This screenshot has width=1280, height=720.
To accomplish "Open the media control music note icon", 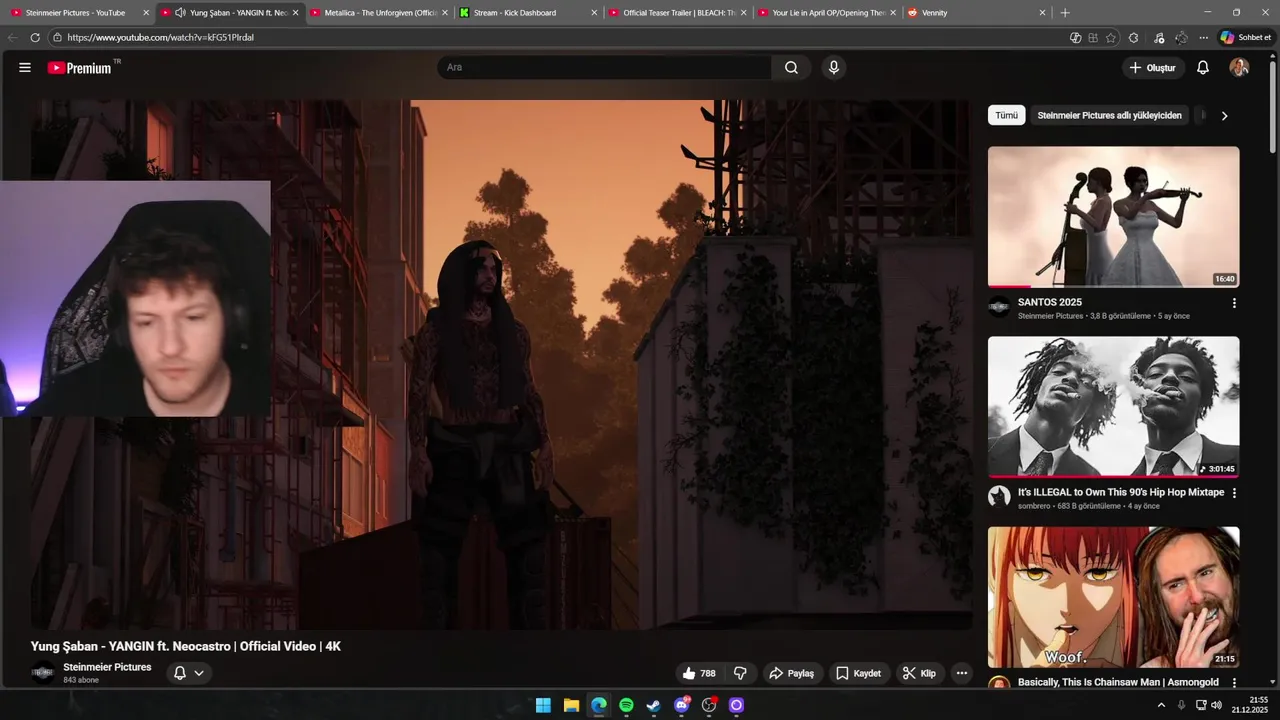I will [1158, 37].
